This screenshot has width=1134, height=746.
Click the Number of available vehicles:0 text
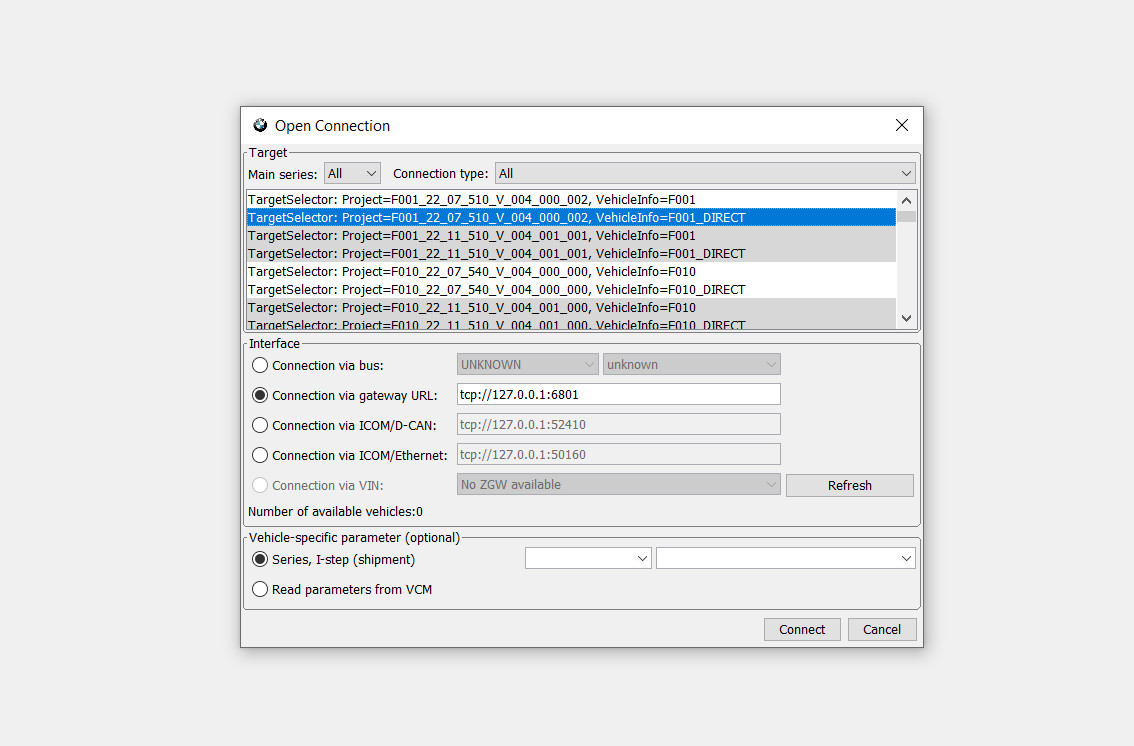pyautogui.click(x=336, y=512)
